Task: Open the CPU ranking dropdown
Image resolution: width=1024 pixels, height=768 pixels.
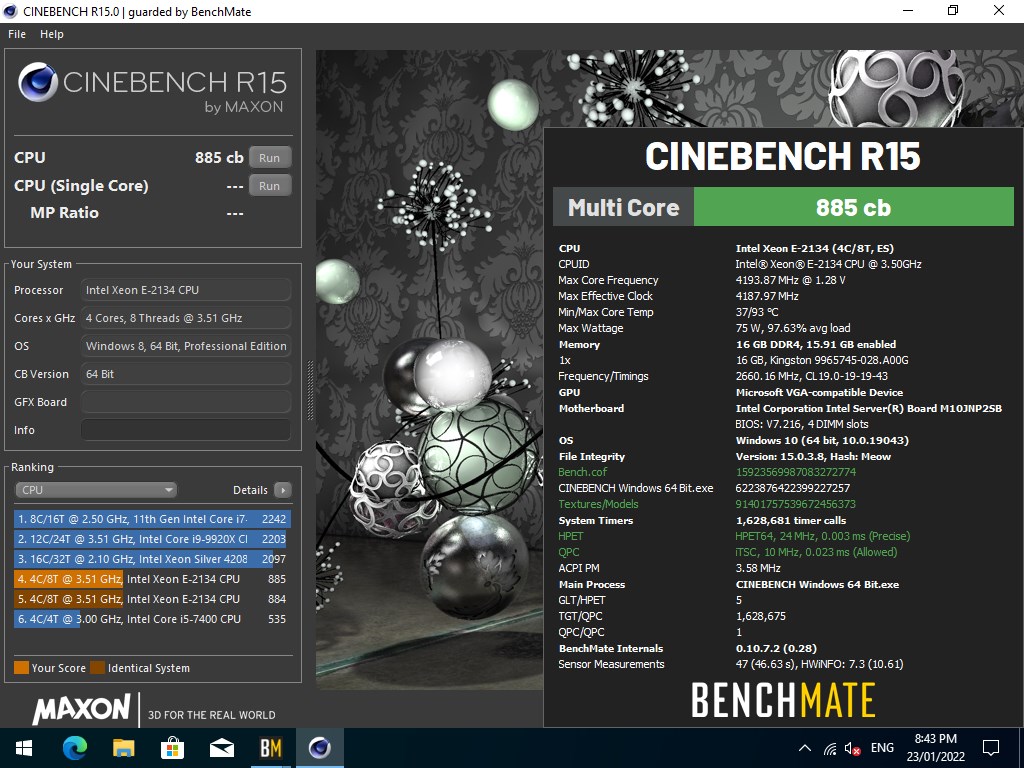Action: click(x=96, y=490)
